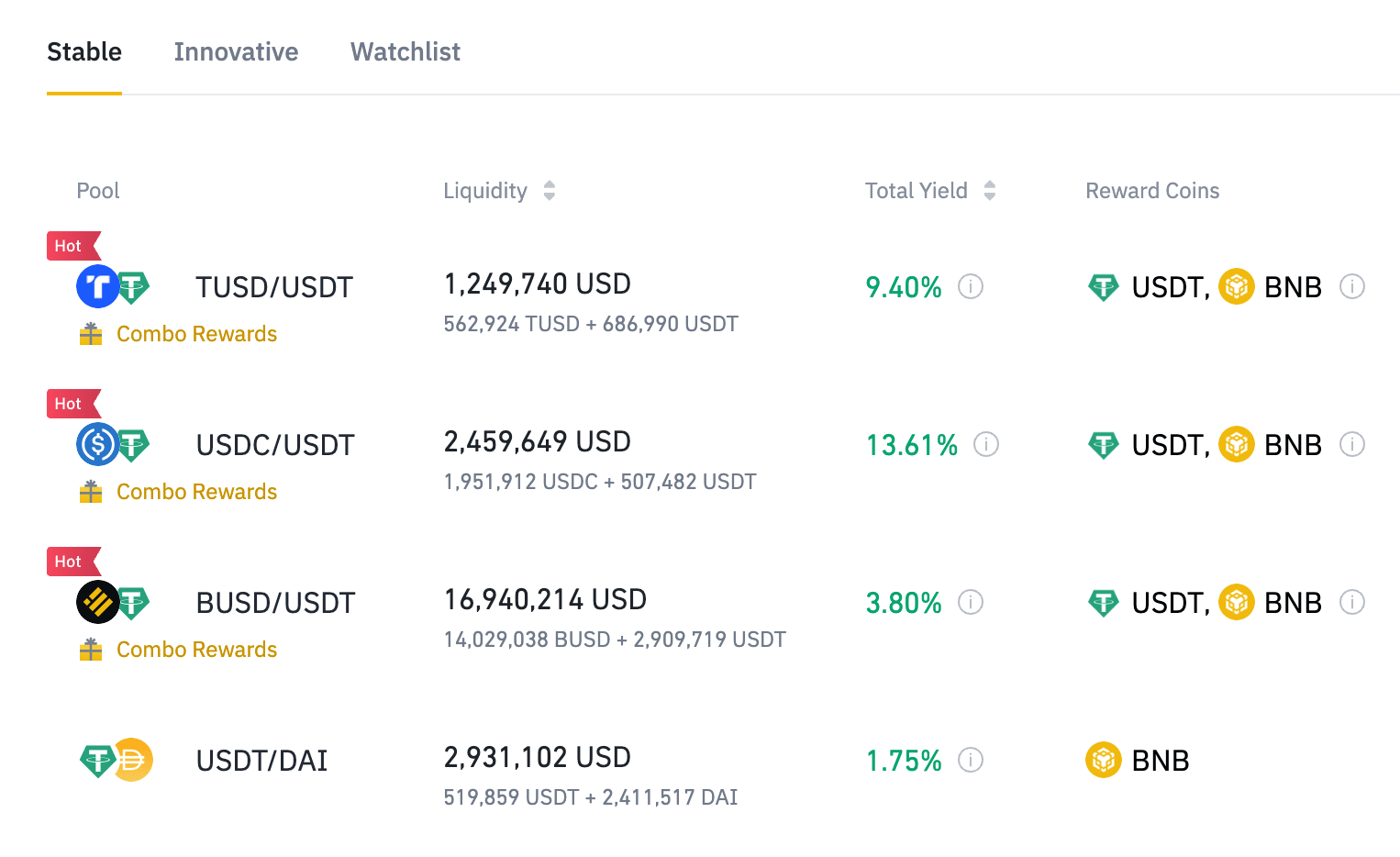Click the USDC/USDT pool name
This screenshot has height=857, width=1400.
(x=275, y=445)
